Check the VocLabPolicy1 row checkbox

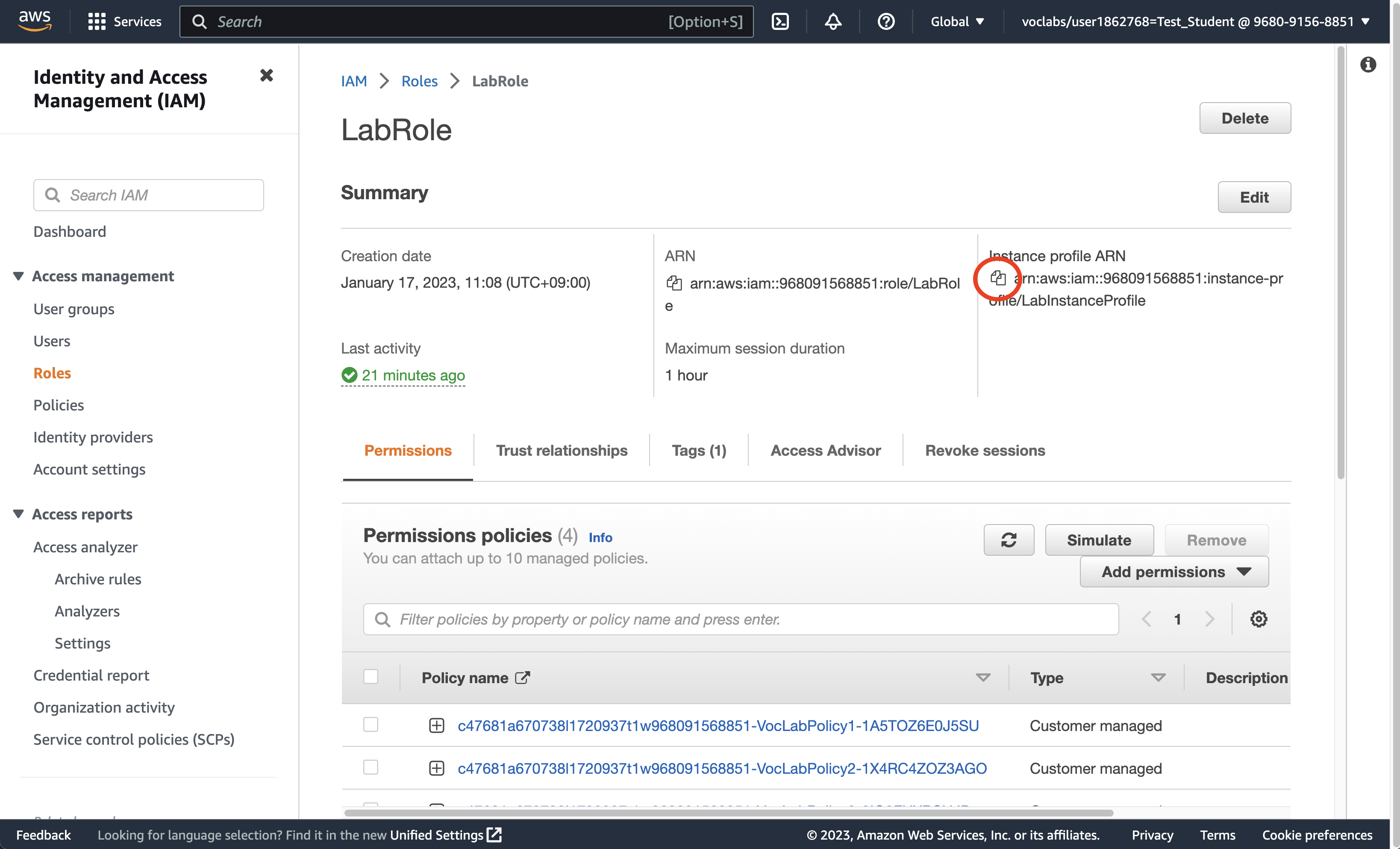tap(371, 725)
